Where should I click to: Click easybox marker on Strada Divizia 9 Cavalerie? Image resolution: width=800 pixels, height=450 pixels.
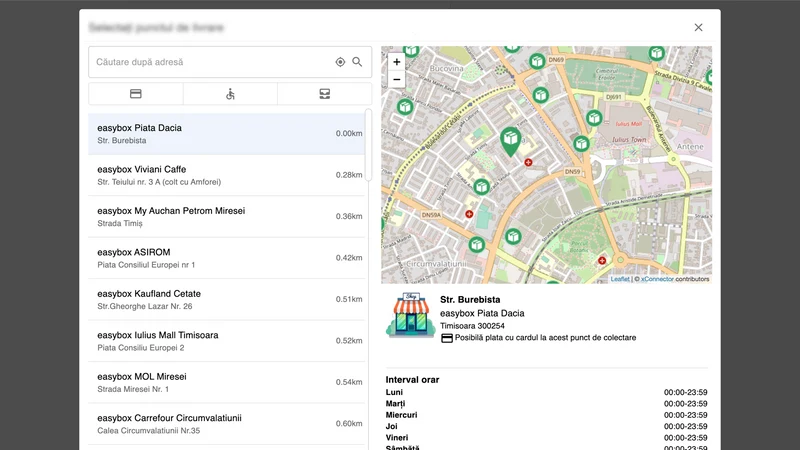point(657,53)
